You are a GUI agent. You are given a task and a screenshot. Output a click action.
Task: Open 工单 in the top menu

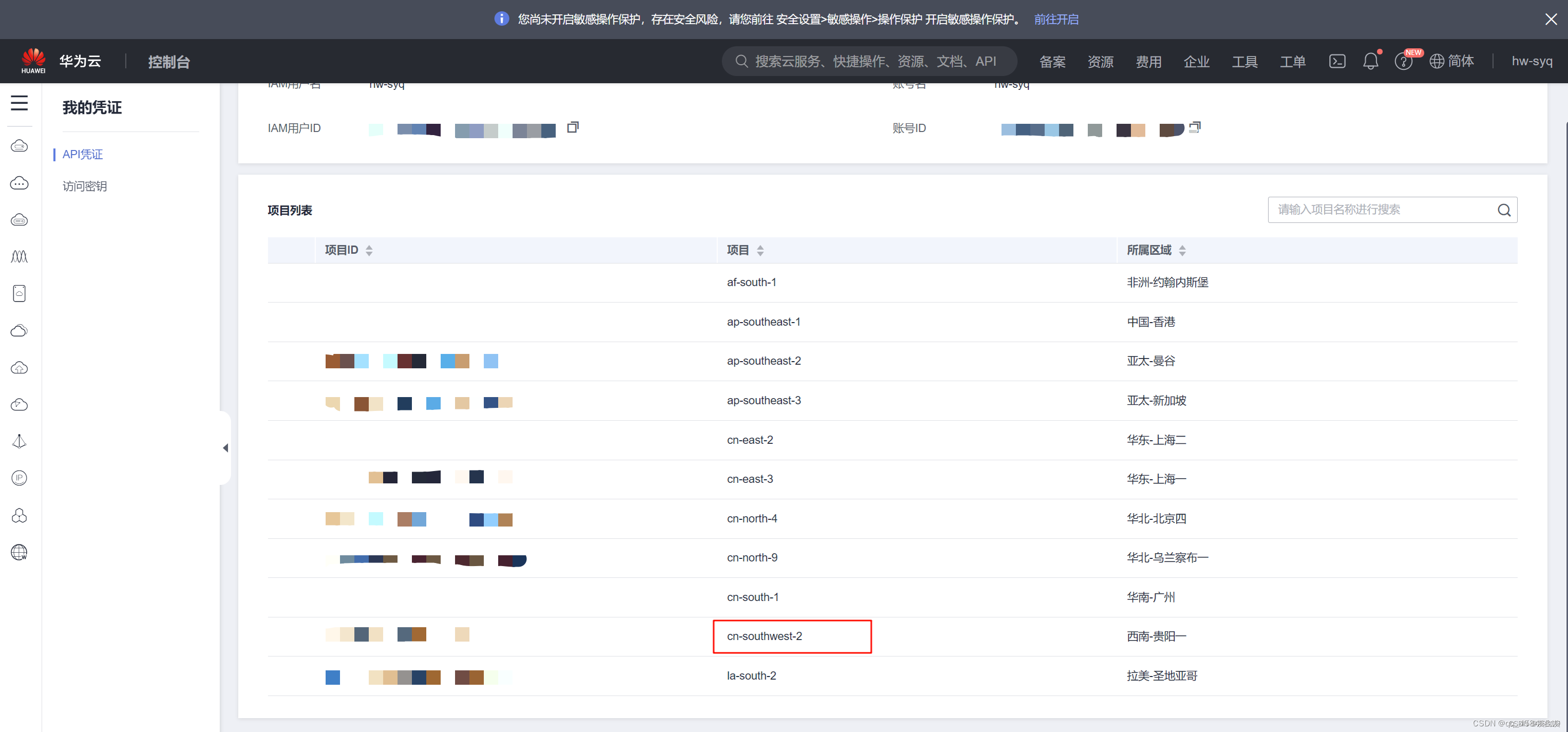(1293, 62)
